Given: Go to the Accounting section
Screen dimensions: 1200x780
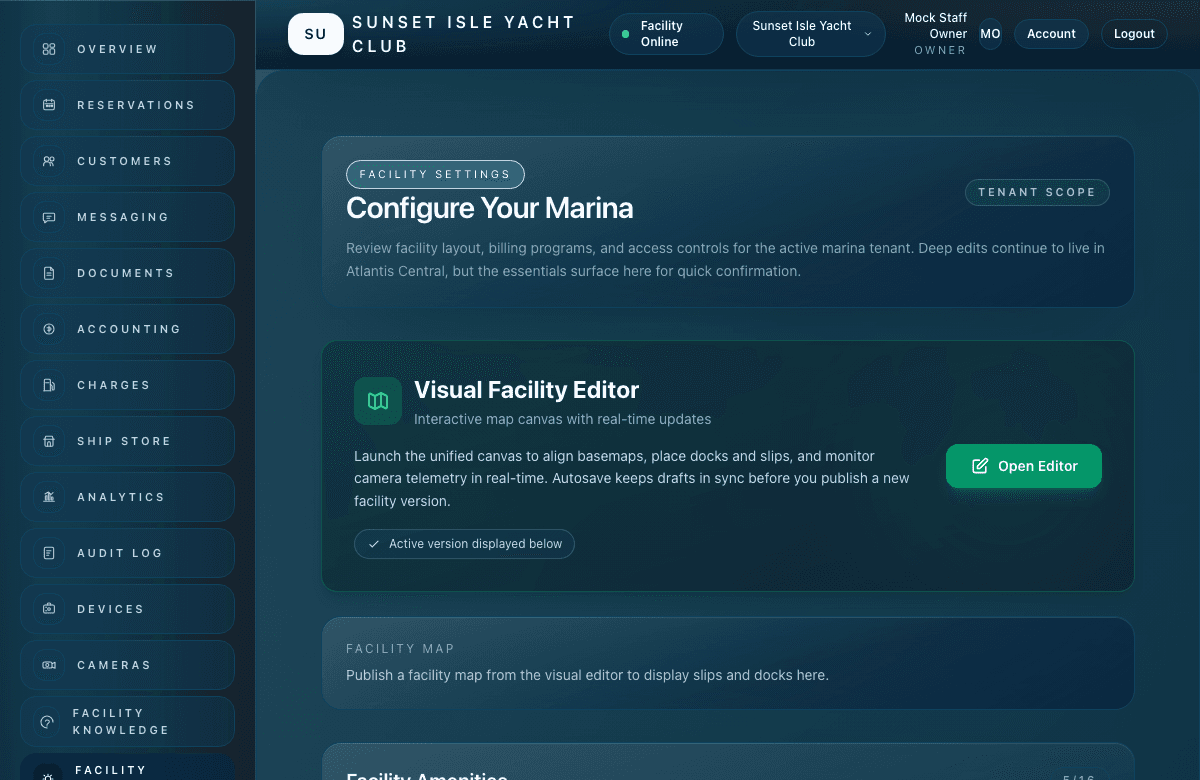Looking at the screenshot, I should pyautogui.click(x=127, y=329).
